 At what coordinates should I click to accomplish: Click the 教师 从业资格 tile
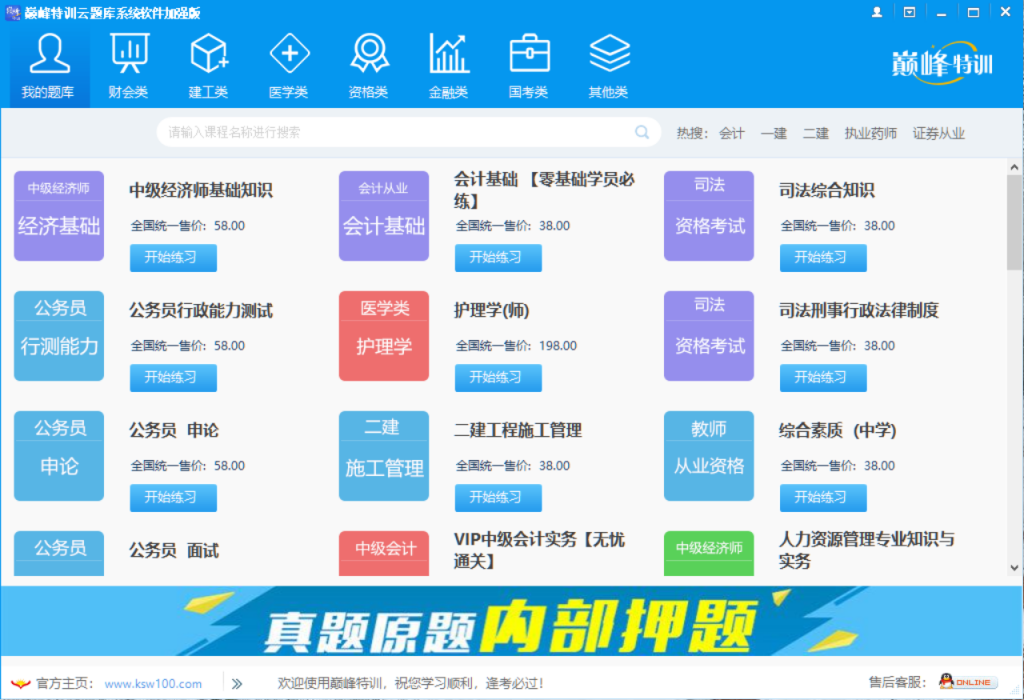pos(709,456)
